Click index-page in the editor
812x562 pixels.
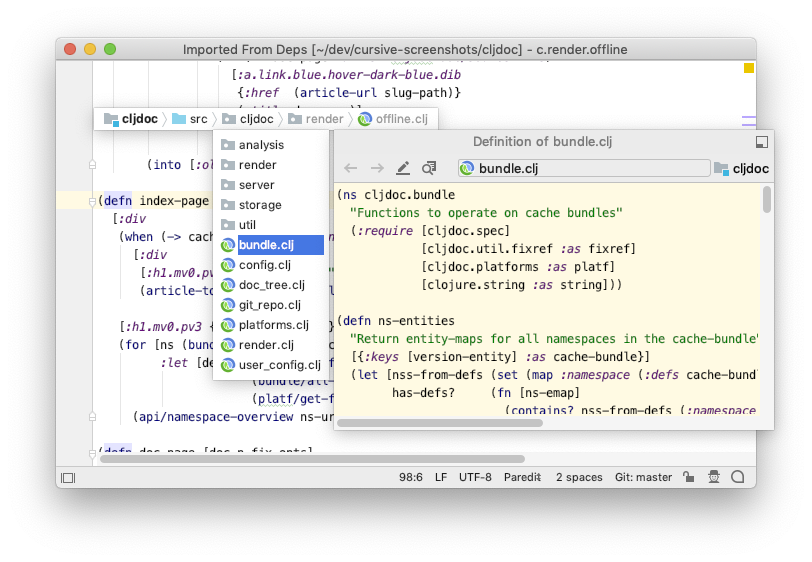175,201
